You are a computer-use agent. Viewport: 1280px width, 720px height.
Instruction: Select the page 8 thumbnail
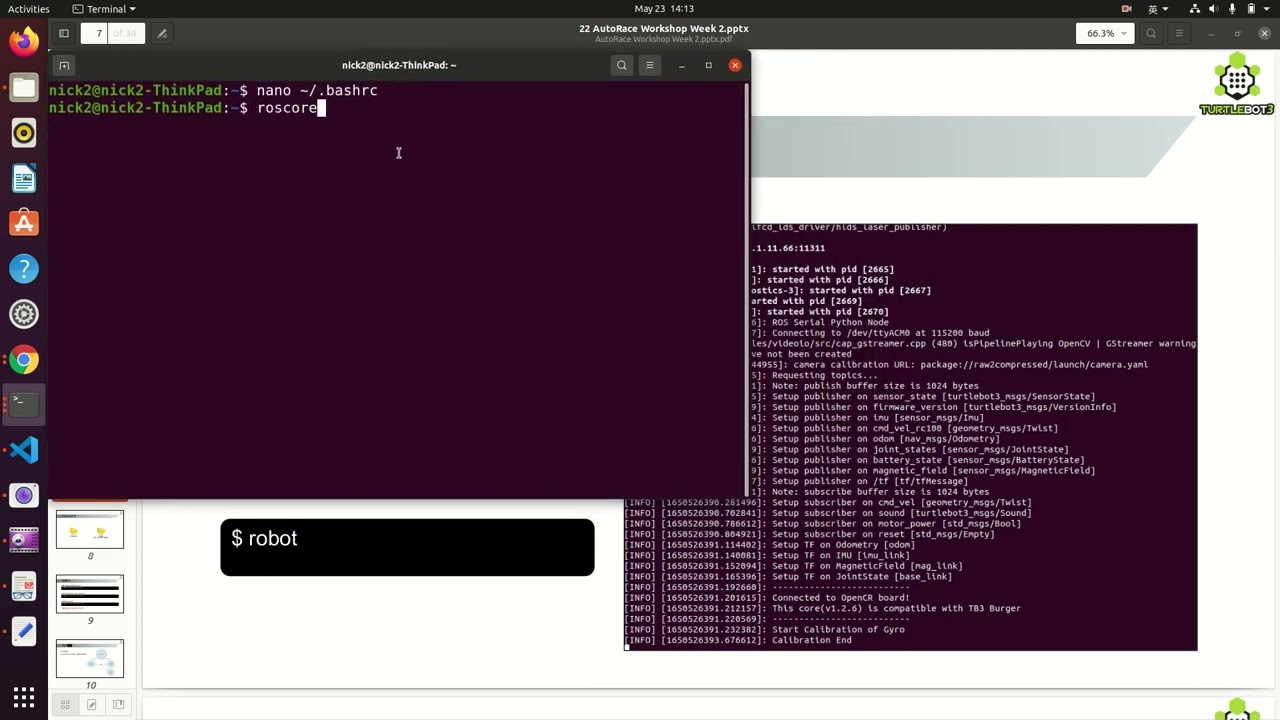click(90, 530)
